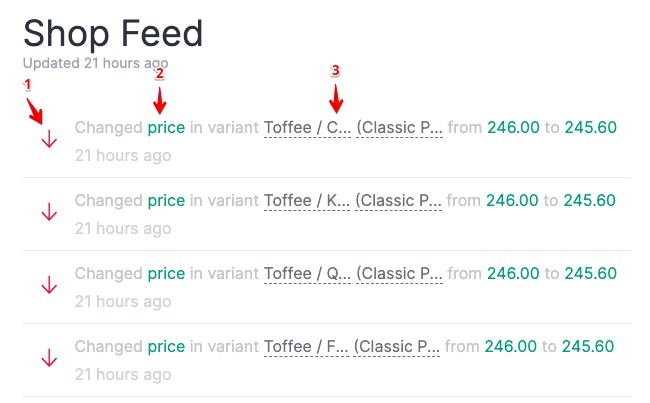Screen dimensions: 650x403
Task: Select the red arrow icon for the Toffee / Q change
Action: tap(49, 286)
